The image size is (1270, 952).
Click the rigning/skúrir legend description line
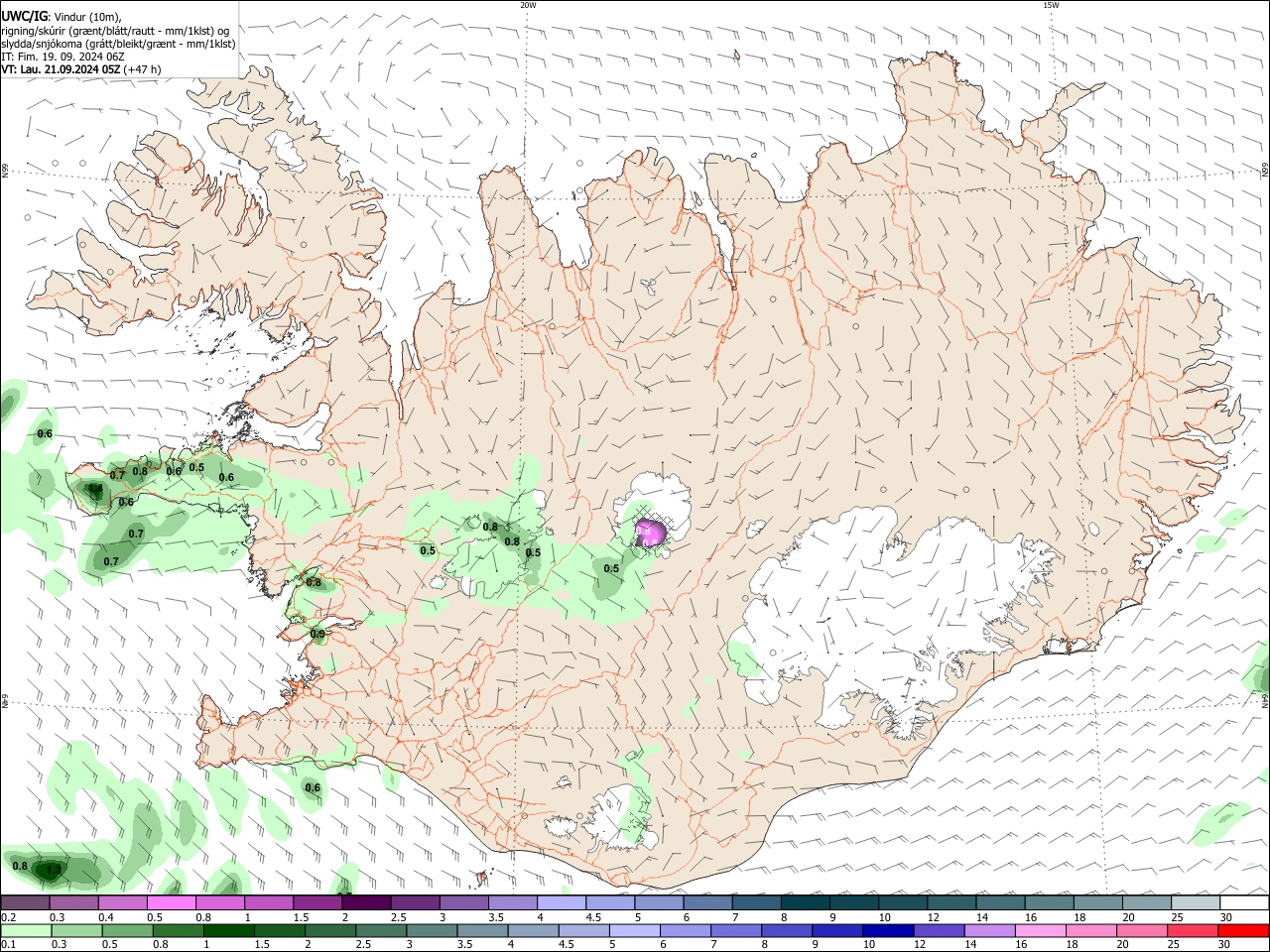[115, 30]
